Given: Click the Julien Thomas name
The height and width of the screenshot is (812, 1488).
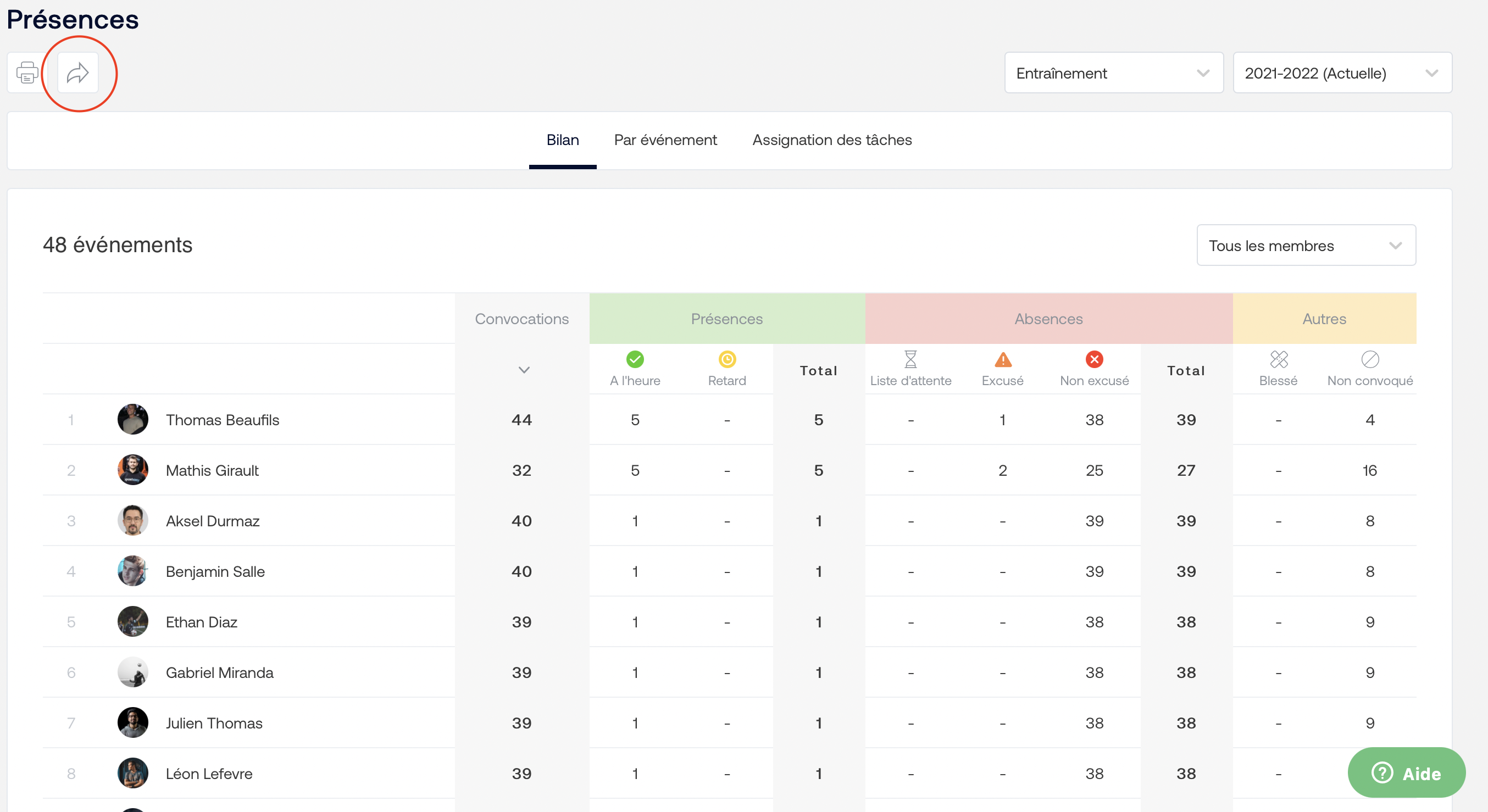Looking at the screenshot, I should 214,723.
